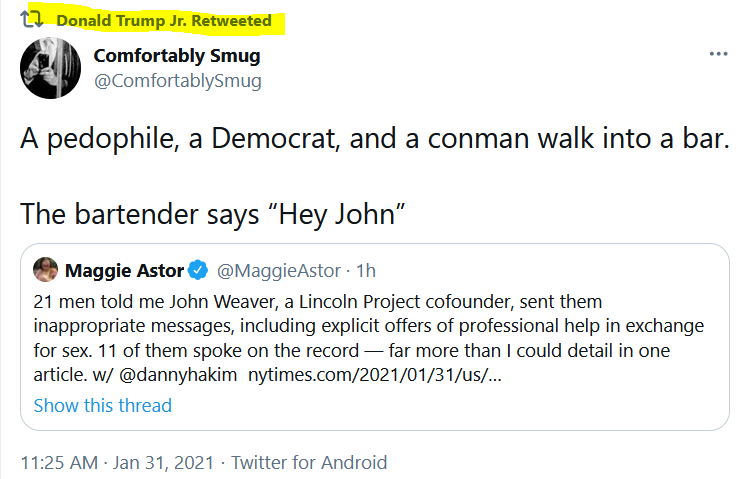Click Show this thread
This screenshot has width=742, height=479.
(x=103, y=406)
